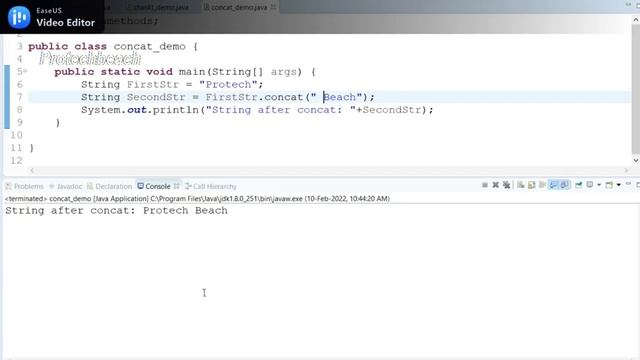Click the Remove Launch (single X) icon
The height and width of the screenshot is (360, 640).
coord(496,185)
